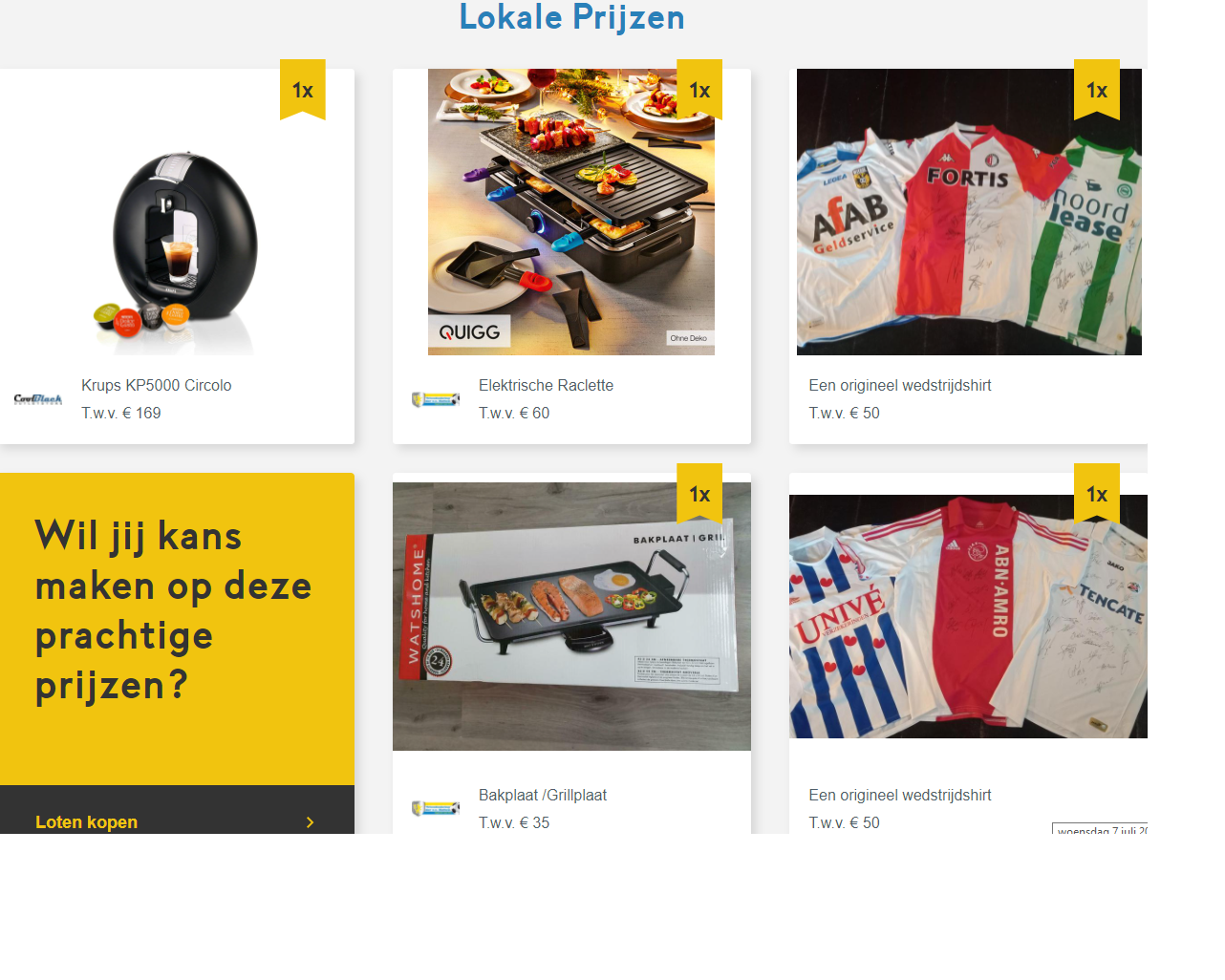Open the Watshome grill plate photo

coord(571,616)
